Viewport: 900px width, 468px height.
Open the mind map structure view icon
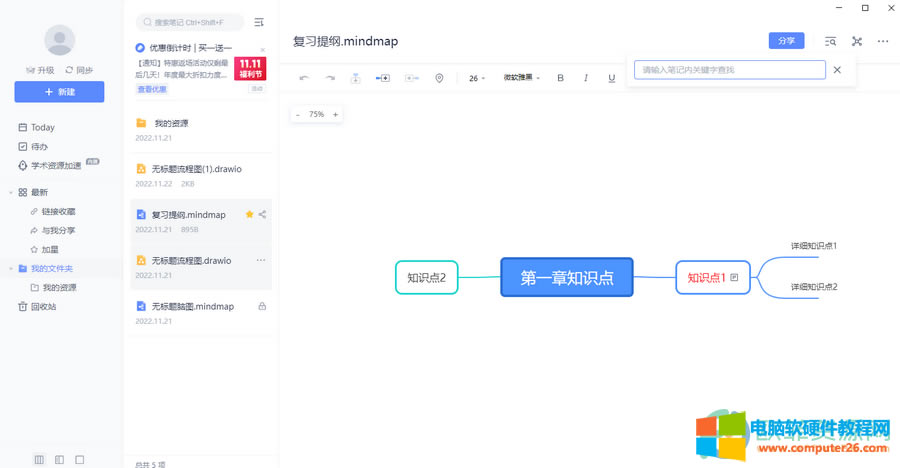point(857,41)
